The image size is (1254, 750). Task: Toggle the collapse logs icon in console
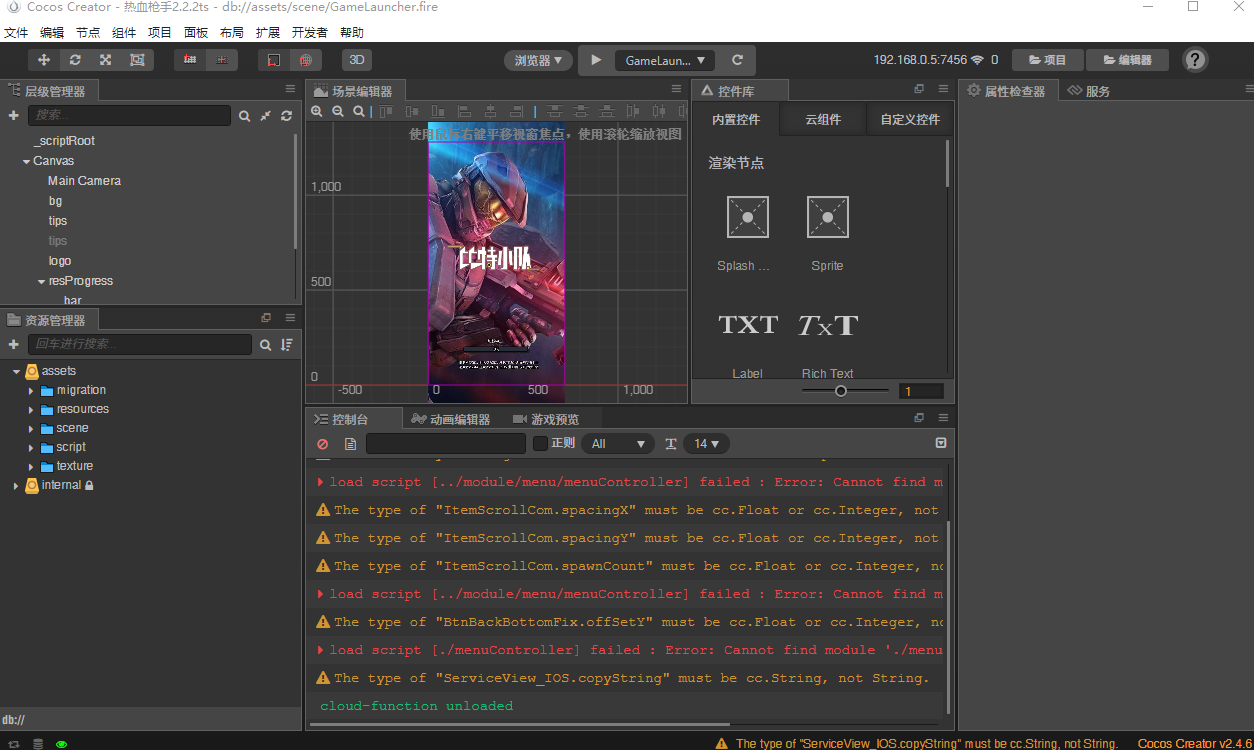(x=350, y=443)
